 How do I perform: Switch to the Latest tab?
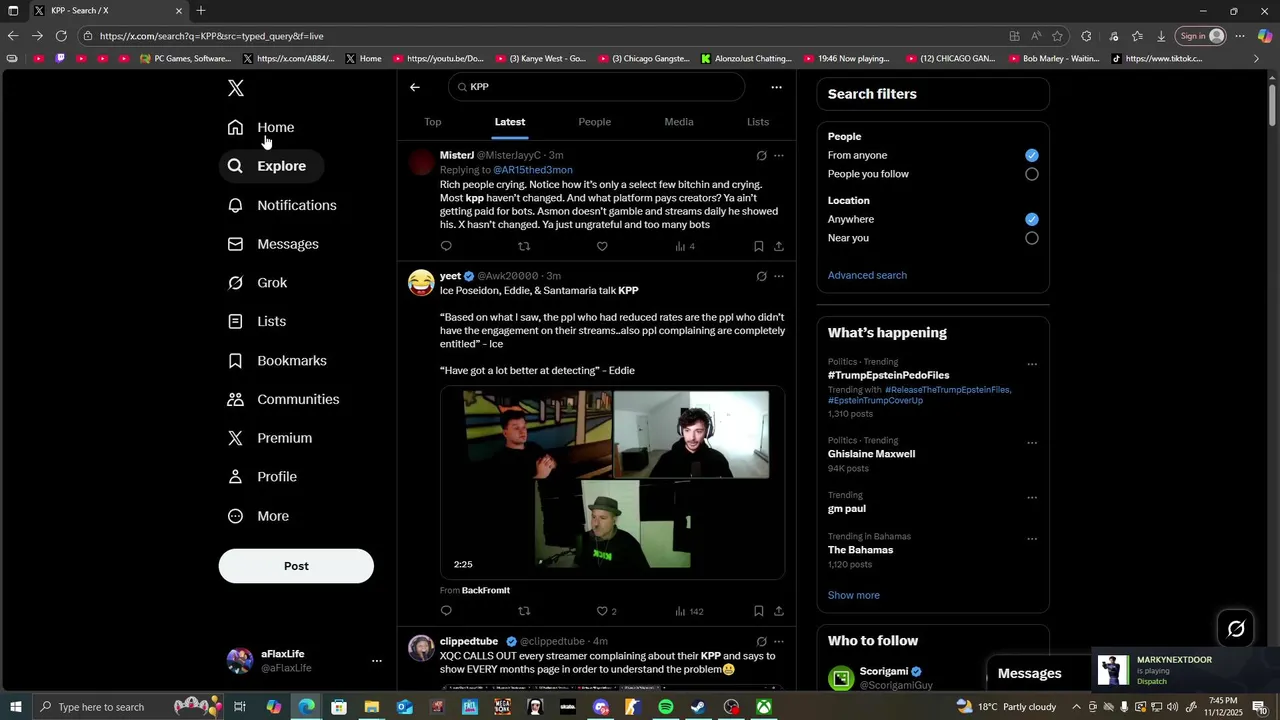click(x=510, y=122)
